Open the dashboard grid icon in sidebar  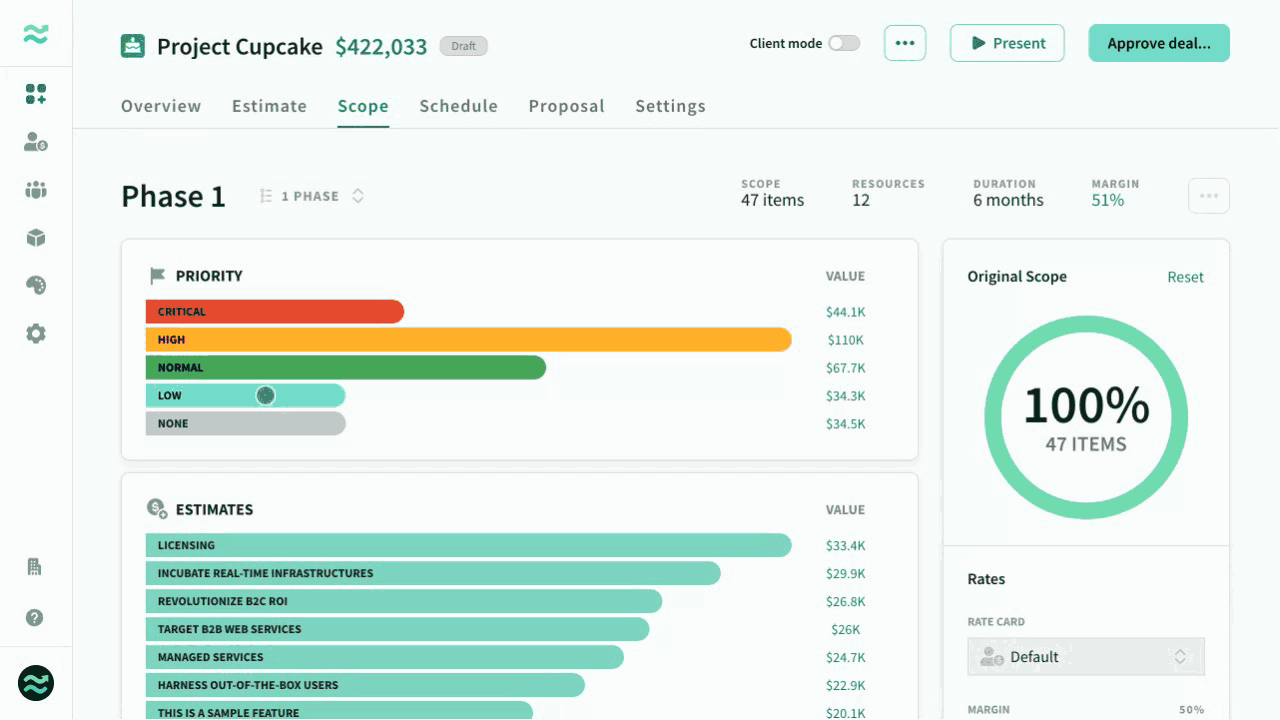(36, 94)
